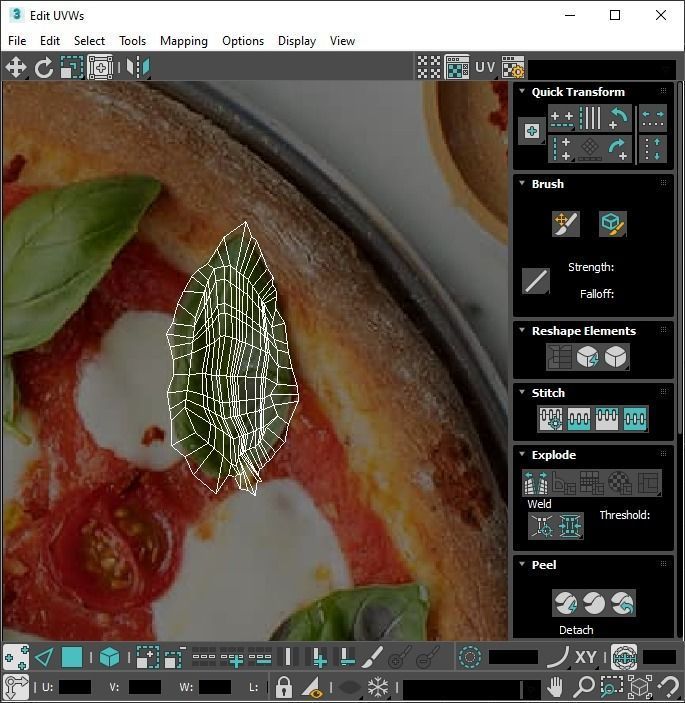Click Relax Custom plain cube icon
This screenshot has width=685, height=703.
click(616, 357)
